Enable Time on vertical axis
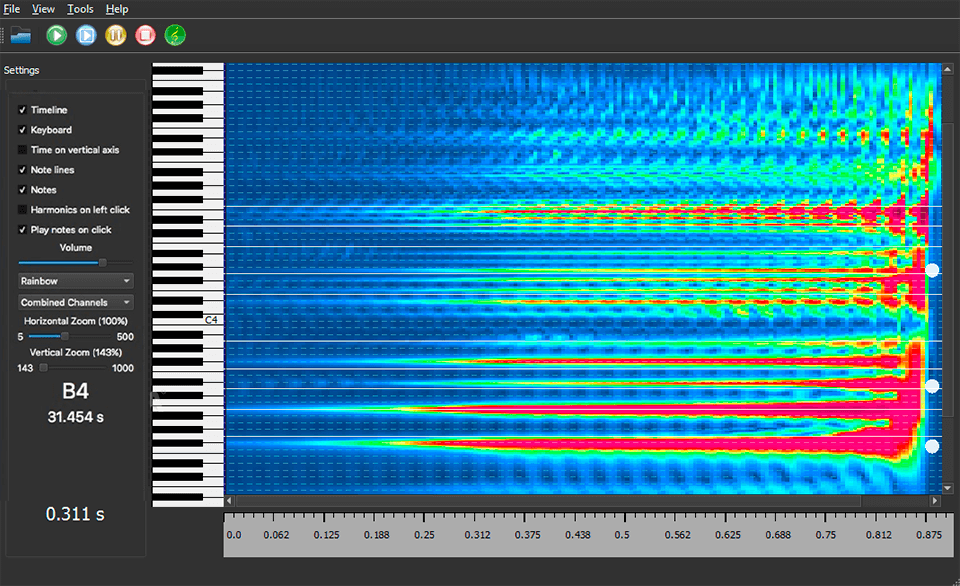 [x=22, y=150]
